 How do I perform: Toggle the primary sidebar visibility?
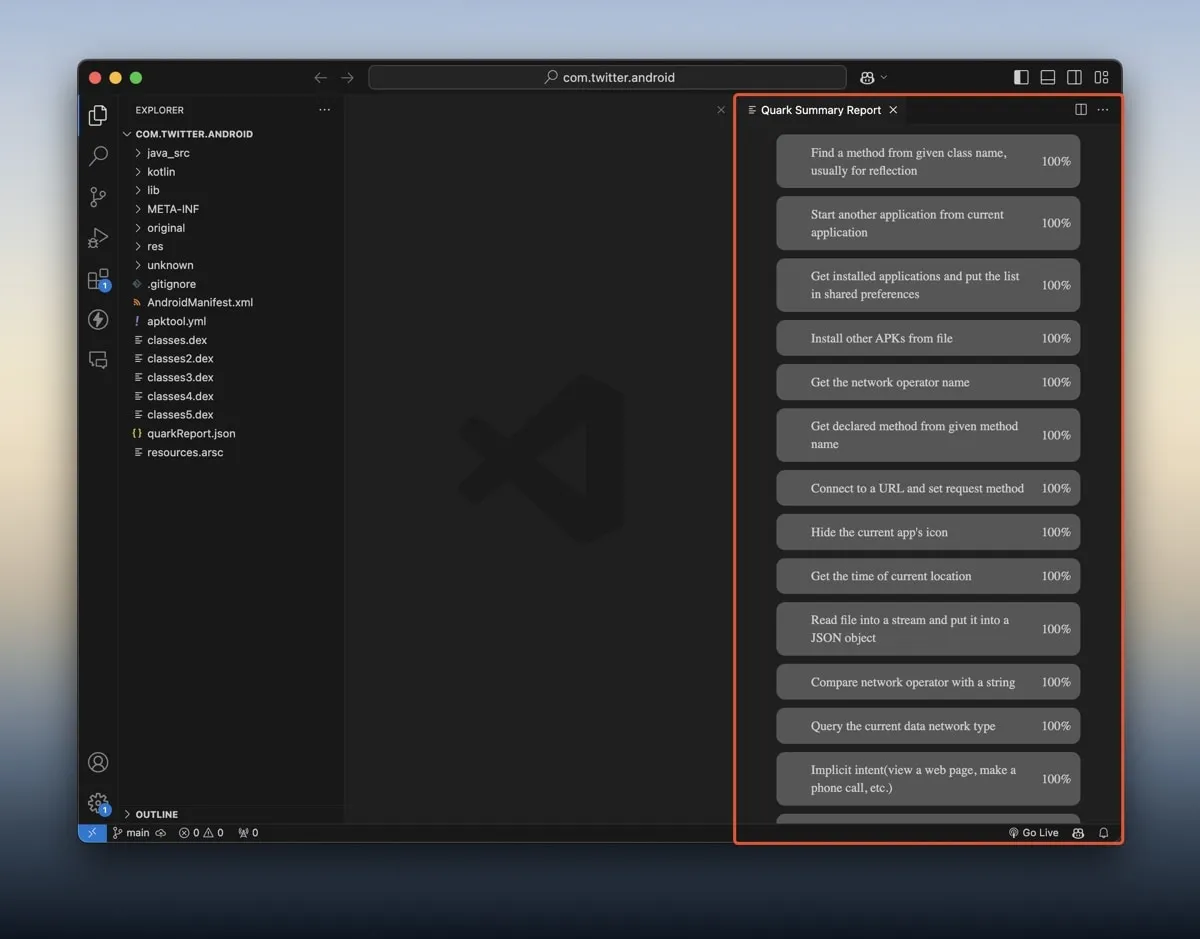pos(1021,78)
